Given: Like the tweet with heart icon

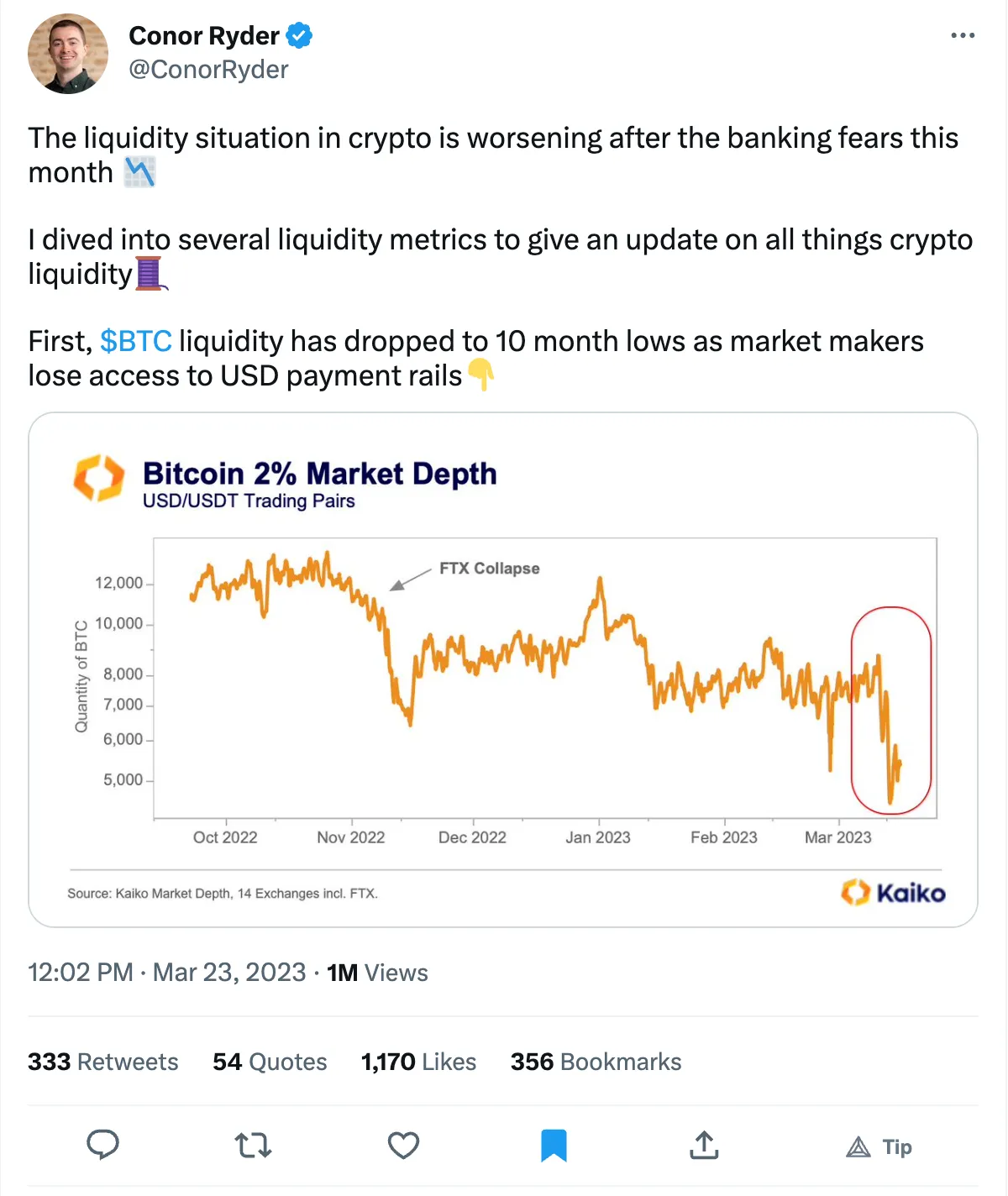Looking at the screenshot, I should tap(403, 1146).
